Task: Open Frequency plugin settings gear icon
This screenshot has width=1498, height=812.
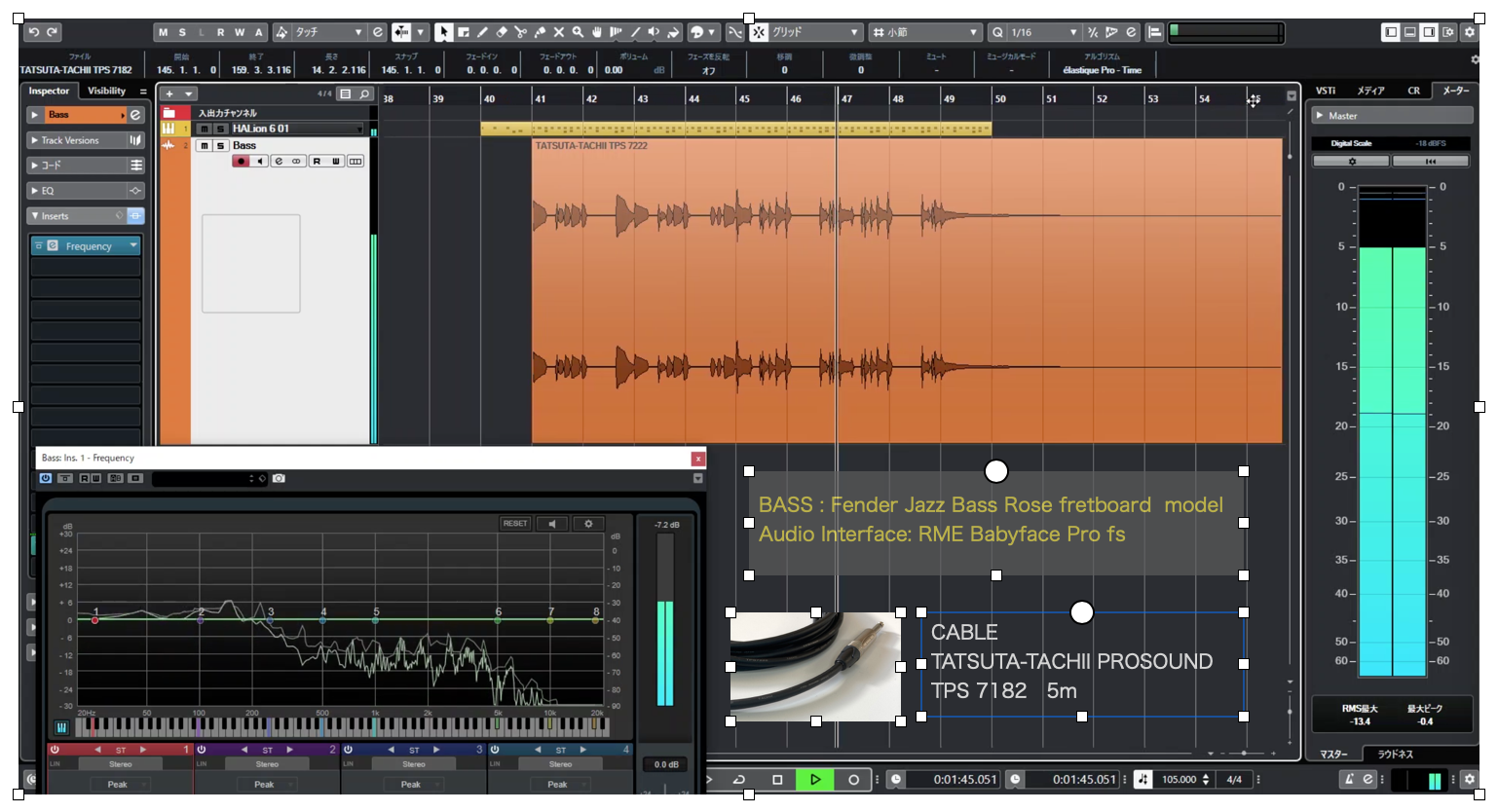Action: point(588,524)
